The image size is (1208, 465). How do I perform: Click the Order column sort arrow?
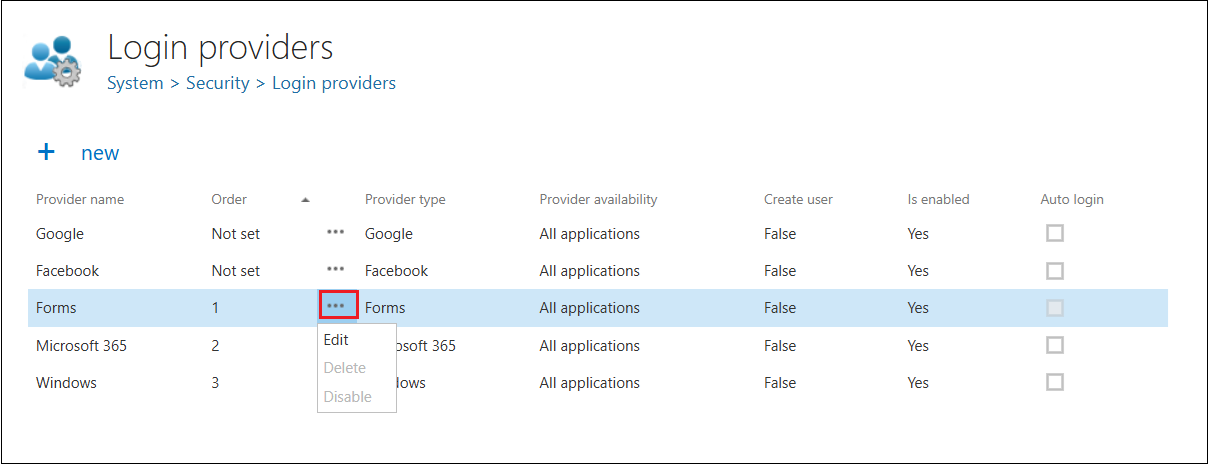click(305, 200)
